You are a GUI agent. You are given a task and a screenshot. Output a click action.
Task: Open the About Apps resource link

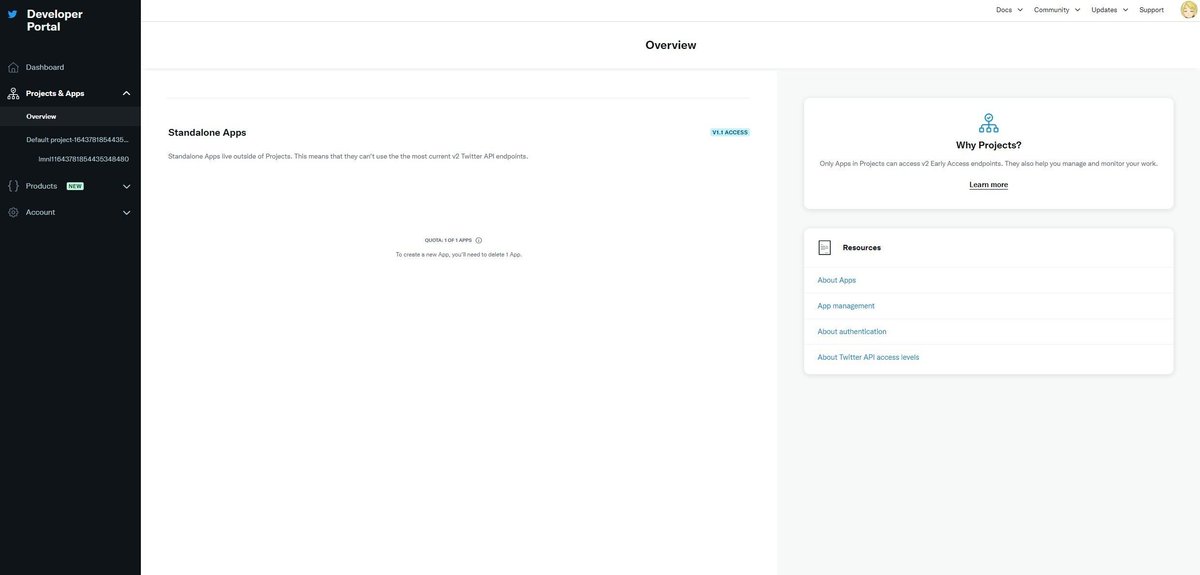tap(837, 280)
